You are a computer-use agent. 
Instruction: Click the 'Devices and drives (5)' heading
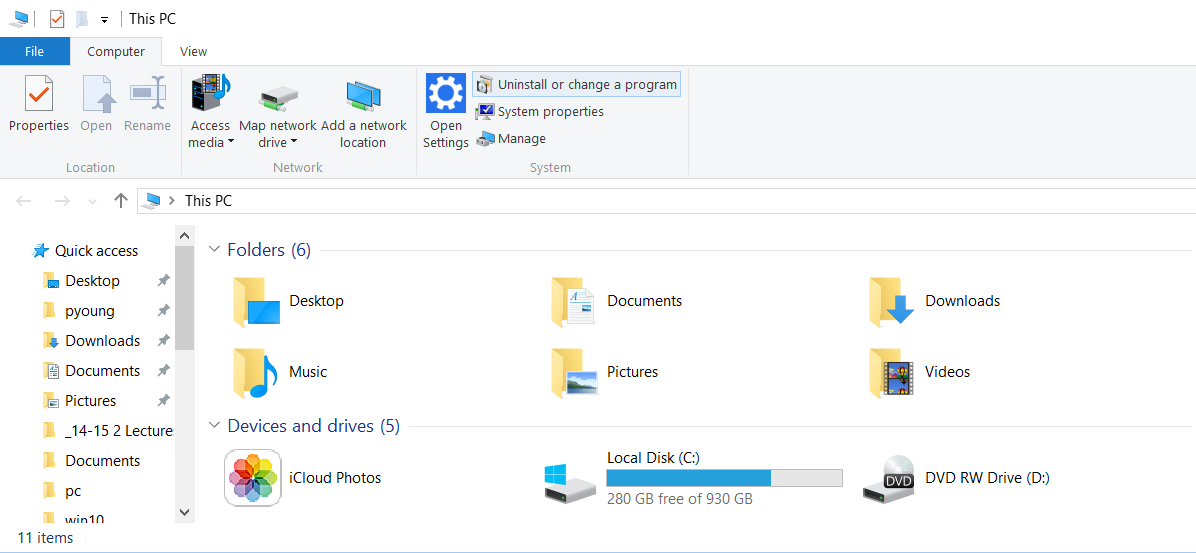click(x=313, y=426)
